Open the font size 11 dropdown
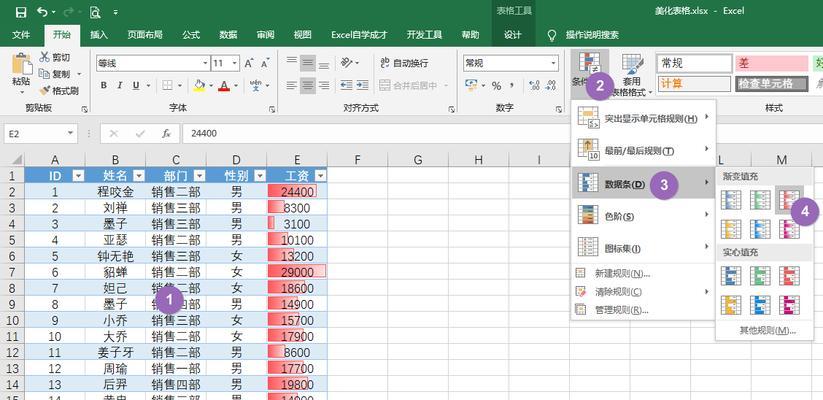The height and width of the screenshot is (400, 823). coord(235,64)
